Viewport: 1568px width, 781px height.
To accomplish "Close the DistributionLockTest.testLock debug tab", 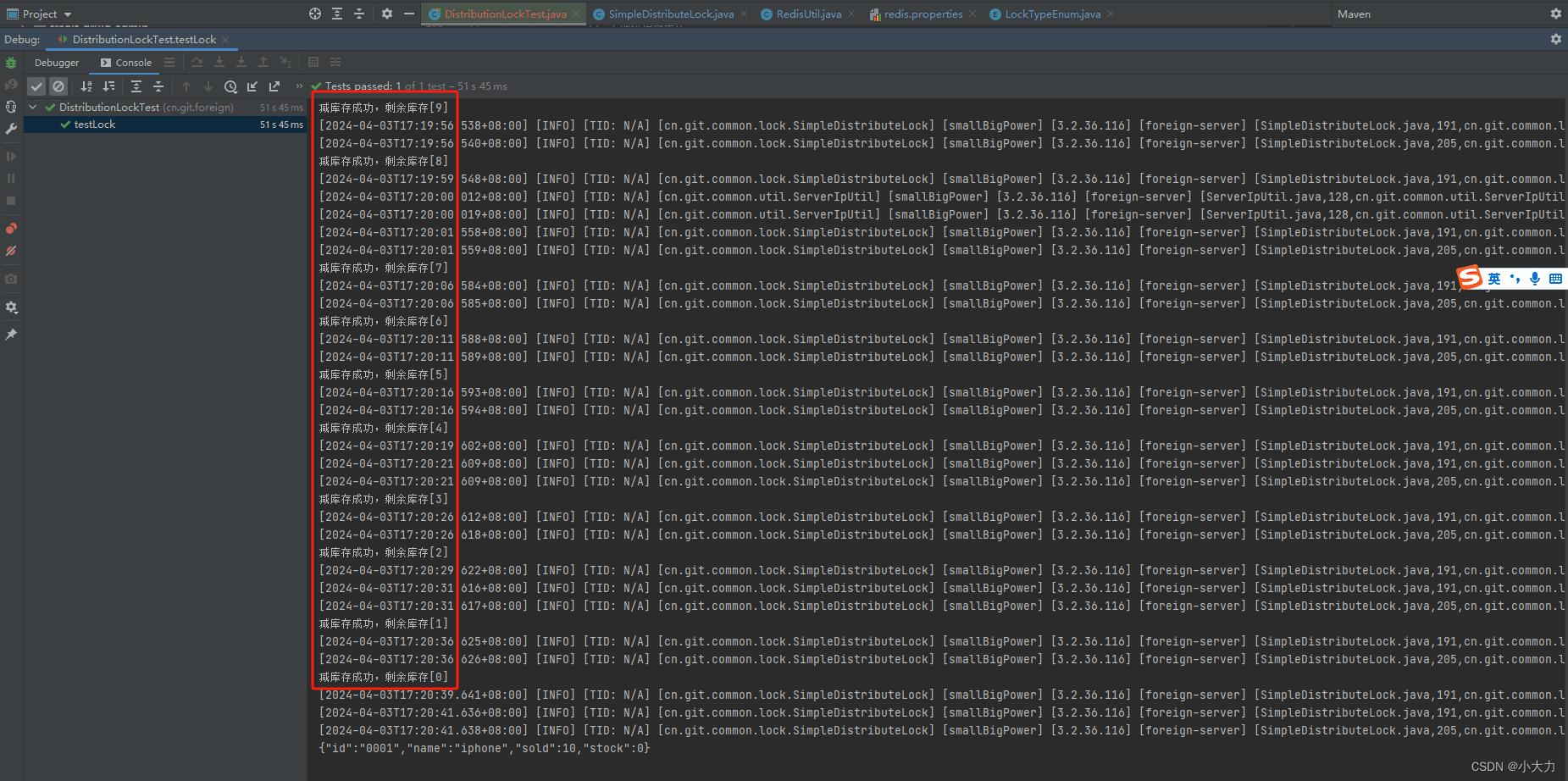I will click(225, 40).
